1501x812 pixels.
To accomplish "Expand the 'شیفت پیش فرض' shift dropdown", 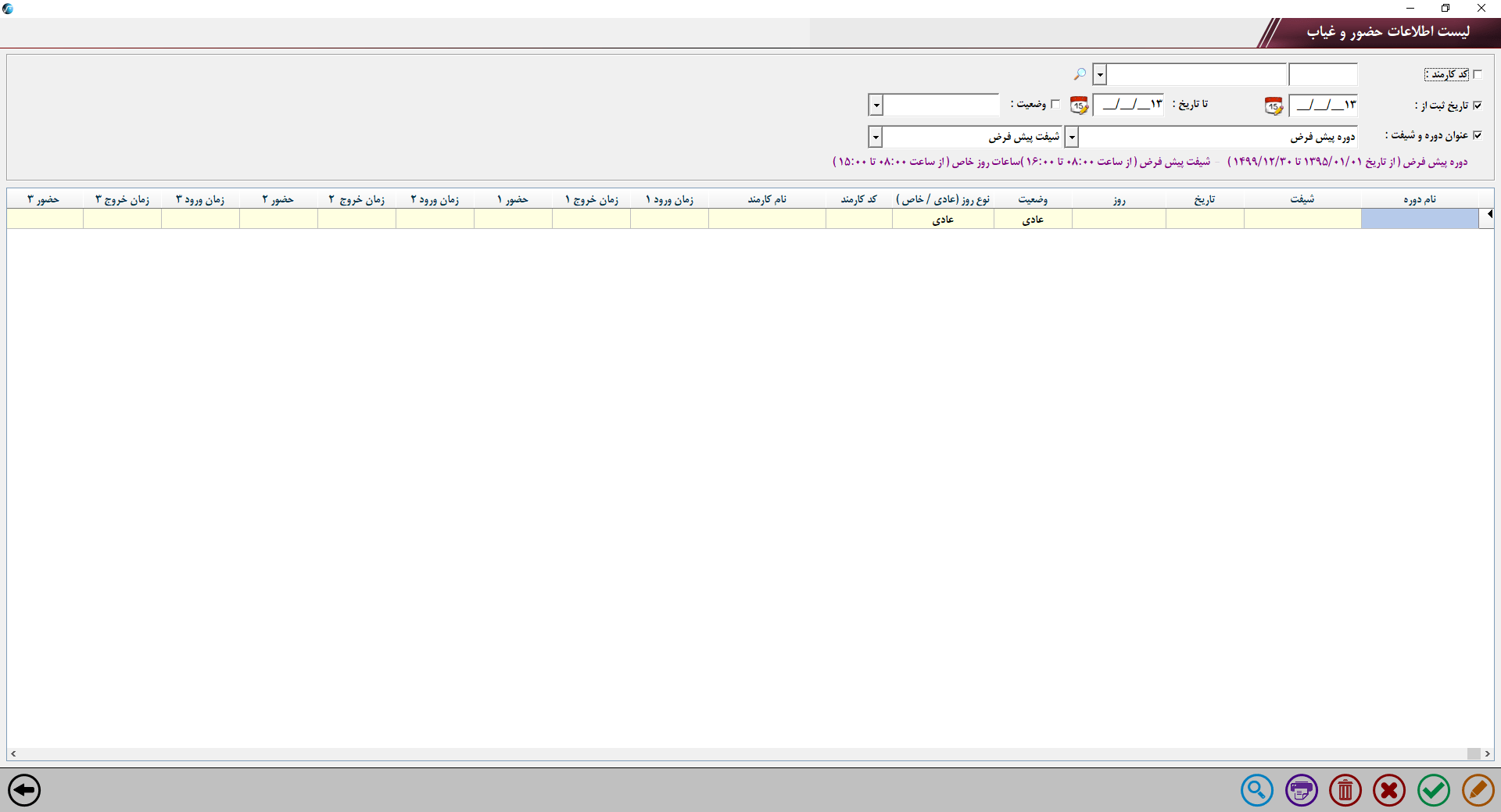I will click(x=876, y=138).
